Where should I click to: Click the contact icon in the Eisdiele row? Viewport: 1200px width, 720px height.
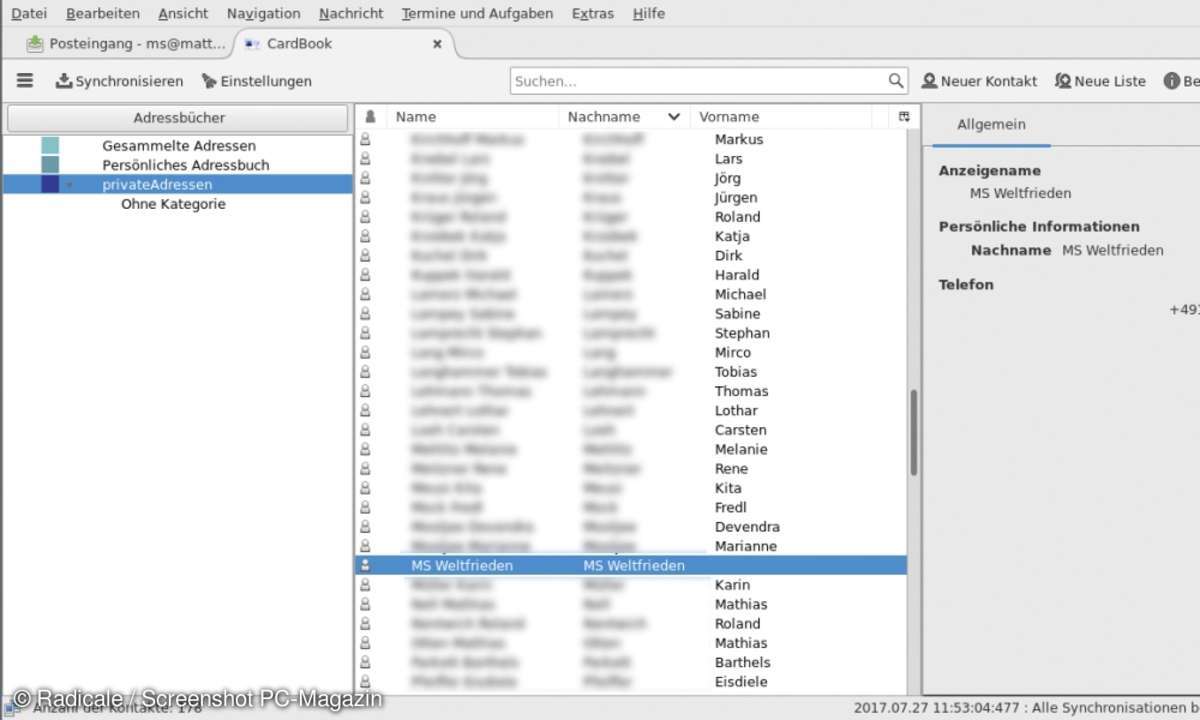pyautogui.click(x=366, y=681)
